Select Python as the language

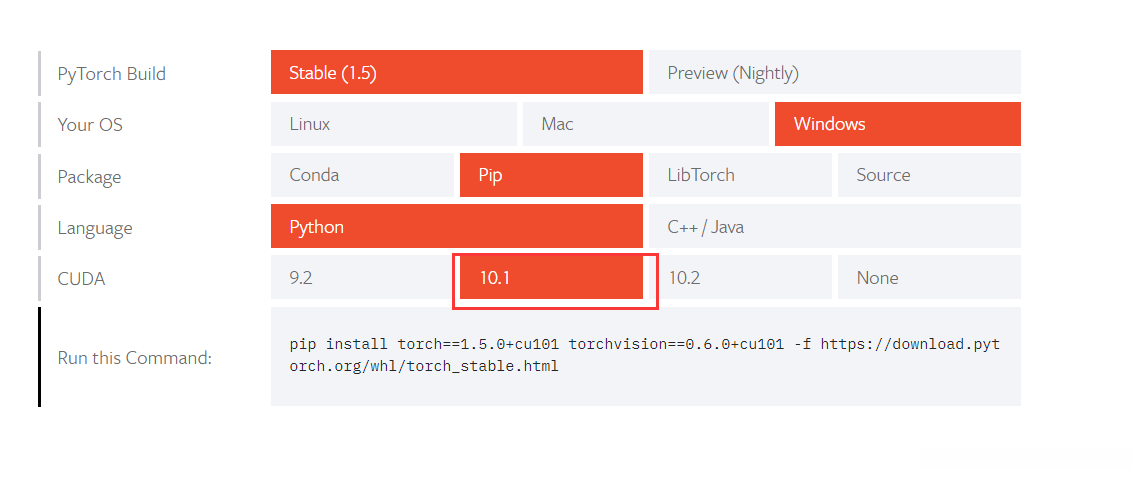(456, 227)
